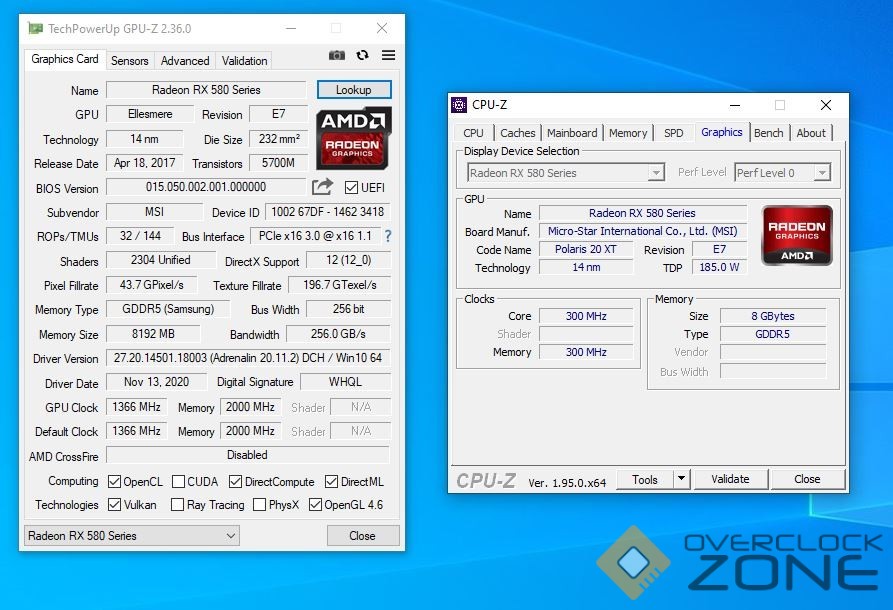Viewport: 893px width, 610px height.
Task: Click the BIOS export share icon
Action: [322, 187]
